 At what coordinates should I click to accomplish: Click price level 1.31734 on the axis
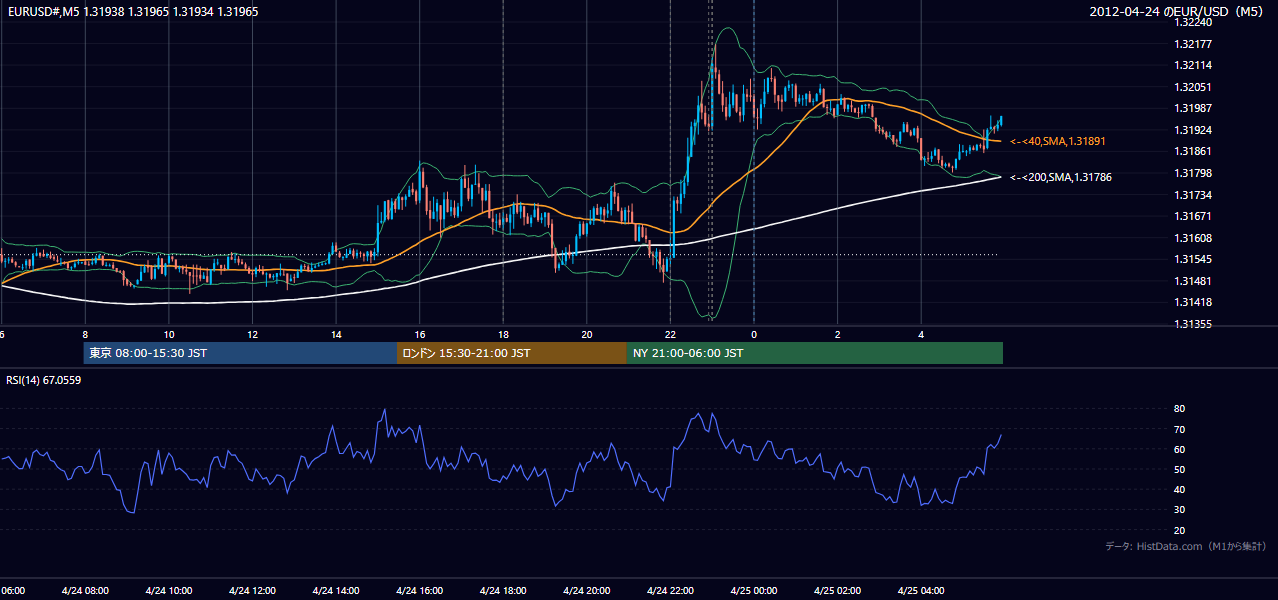click(1193, 195)
